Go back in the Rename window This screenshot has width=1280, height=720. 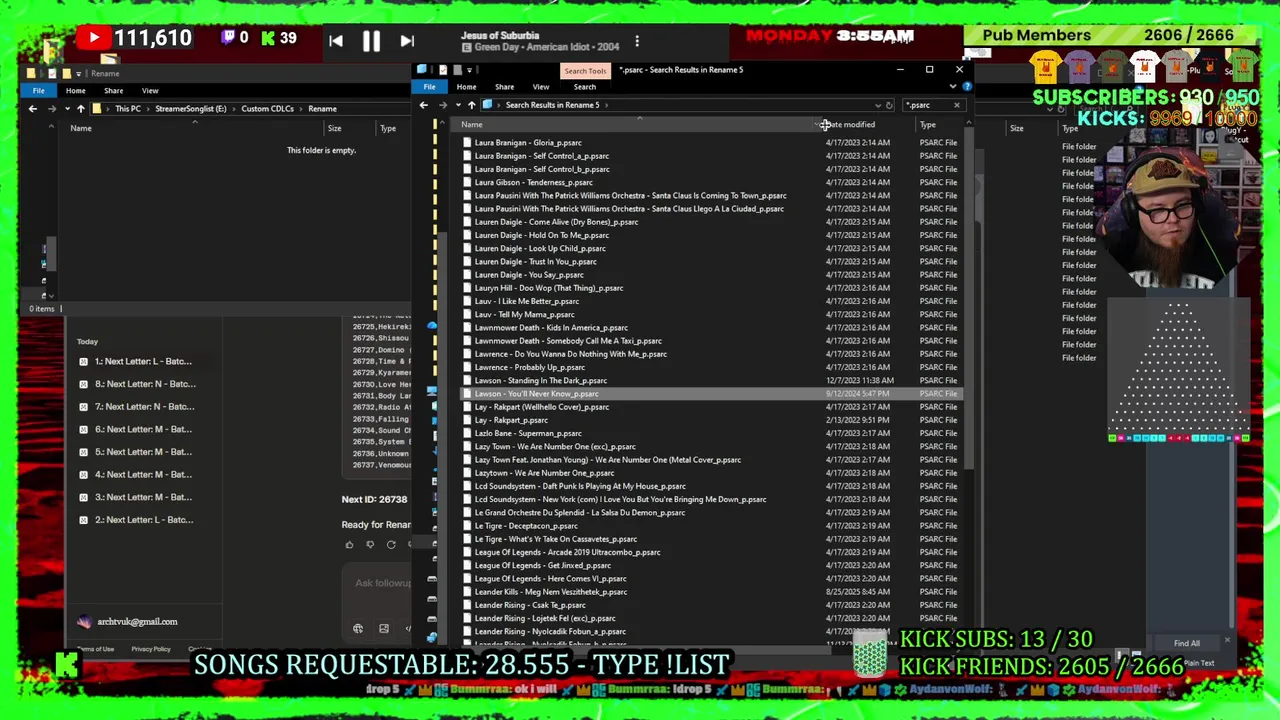pyautogui.click(x=33, y=109)
